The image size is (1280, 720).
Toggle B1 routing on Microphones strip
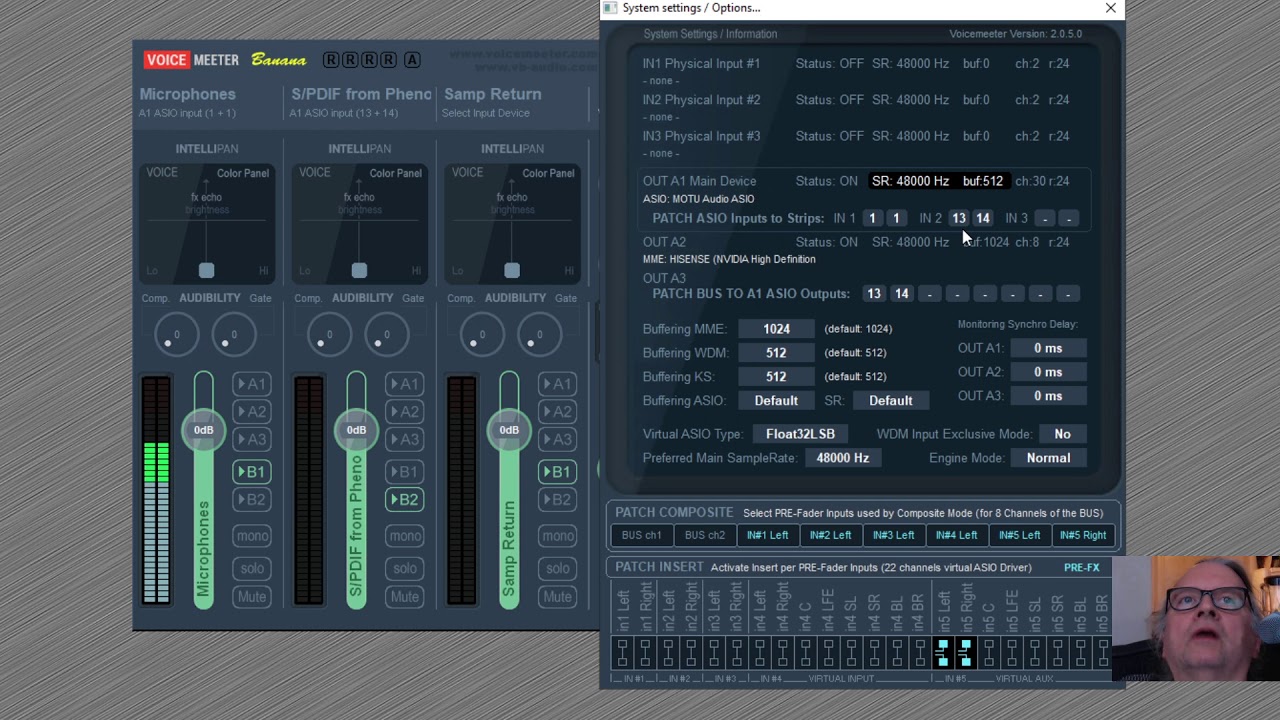tap(252, 472)
